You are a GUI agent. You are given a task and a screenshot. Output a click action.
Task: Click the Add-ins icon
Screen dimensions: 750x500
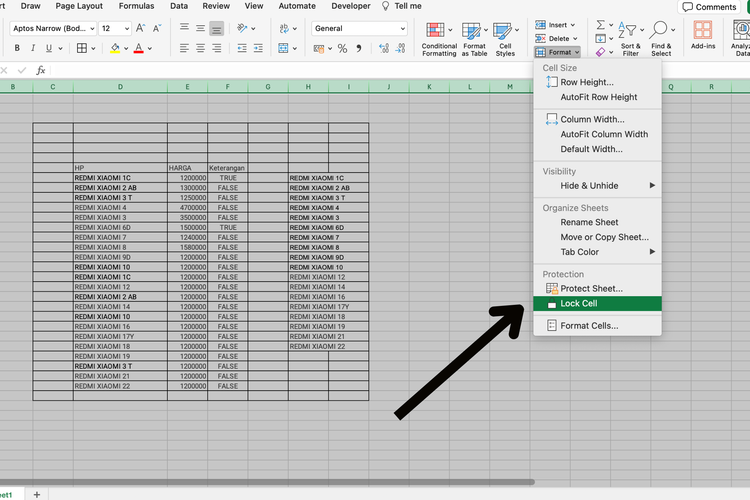(703, 35)
